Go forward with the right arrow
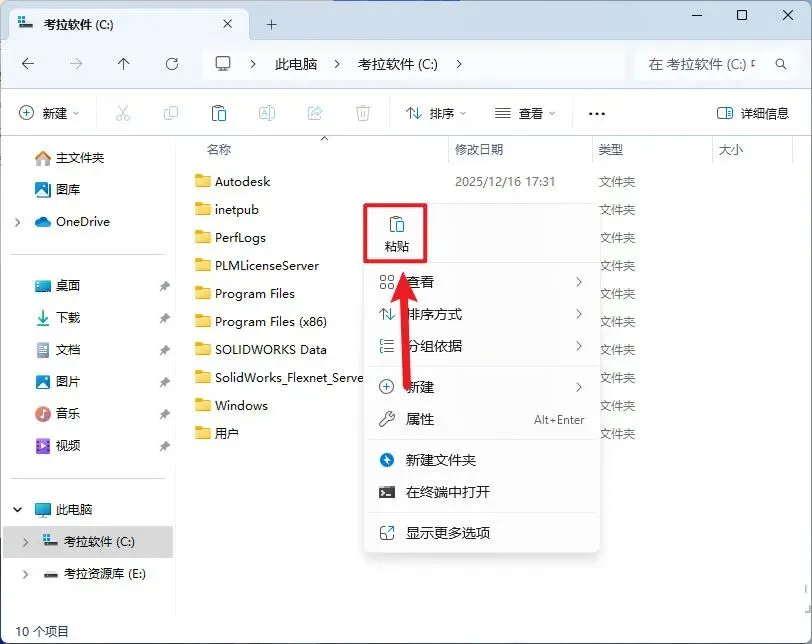This screenshot has width=812, height=644. click(x=76, y=64)
